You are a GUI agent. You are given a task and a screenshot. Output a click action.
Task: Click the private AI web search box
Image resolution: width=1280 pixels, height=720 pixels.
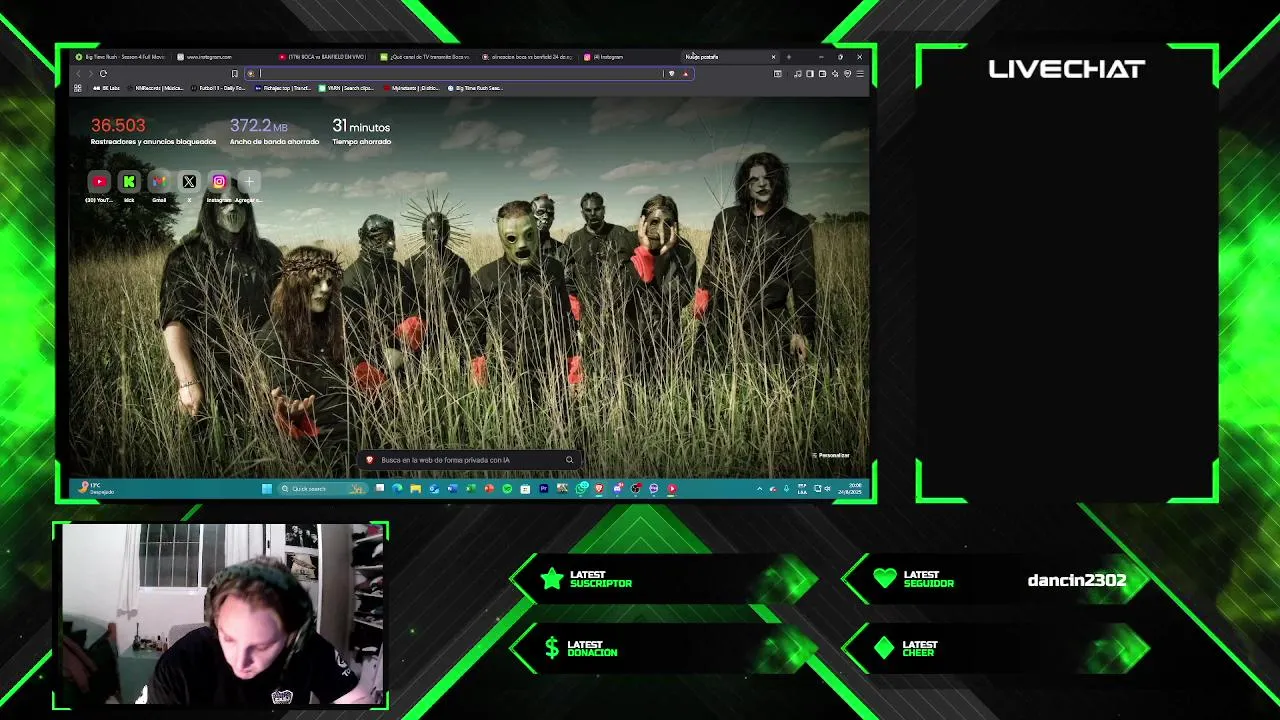click(x=470, y=460)
